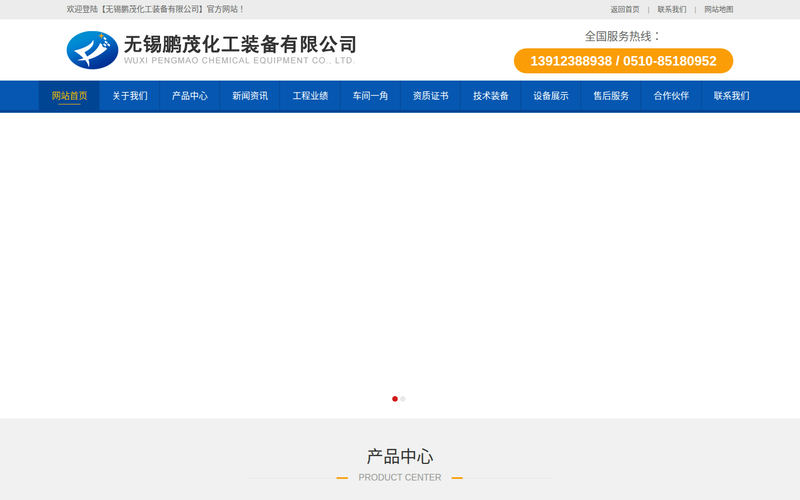This screenshot has width=800, height=500.
Task: Click the orange hotline phone number button
Action: click(x=623, y=61)
